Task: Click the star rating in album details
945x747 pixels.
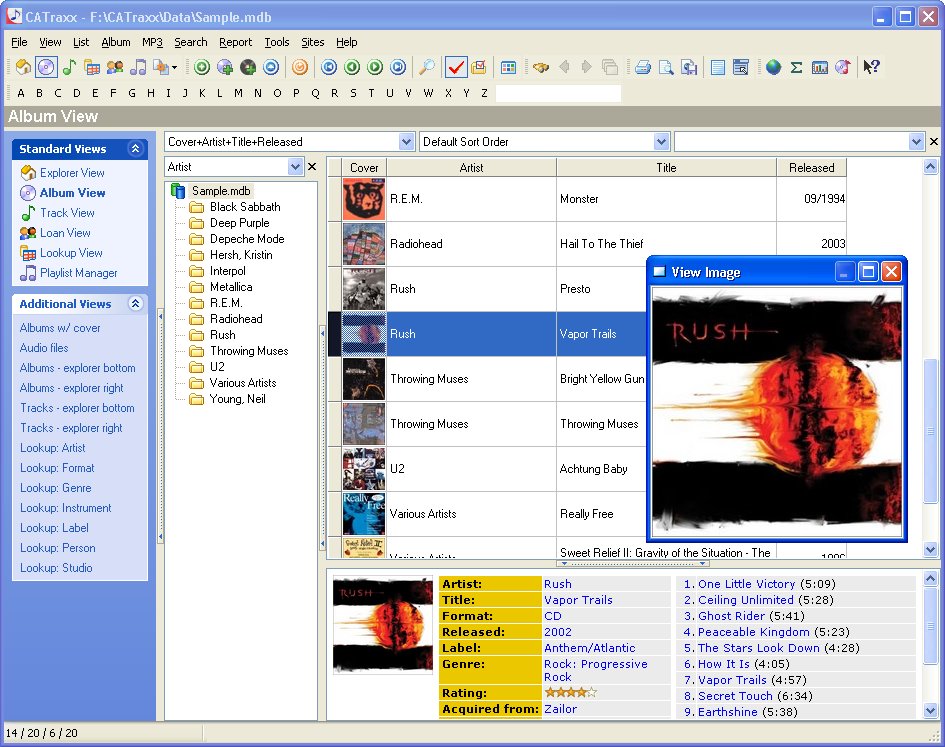Action: coord(571,693)
